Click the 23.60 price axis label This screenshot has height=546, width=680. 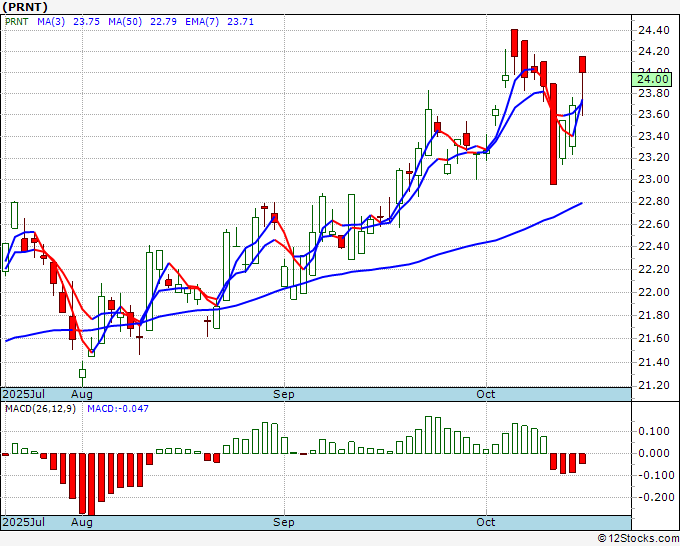pos(654,114)
